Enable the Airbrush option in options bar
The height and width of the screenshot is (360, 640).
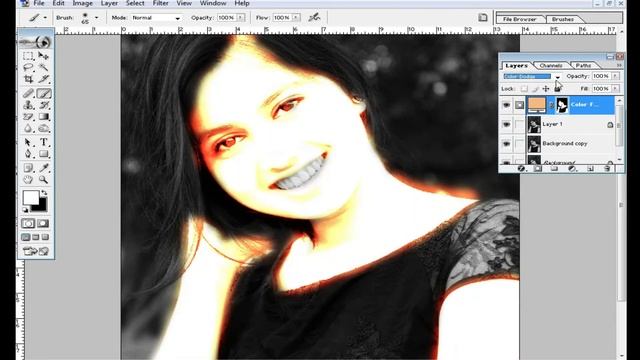click(x=314, y=18)
